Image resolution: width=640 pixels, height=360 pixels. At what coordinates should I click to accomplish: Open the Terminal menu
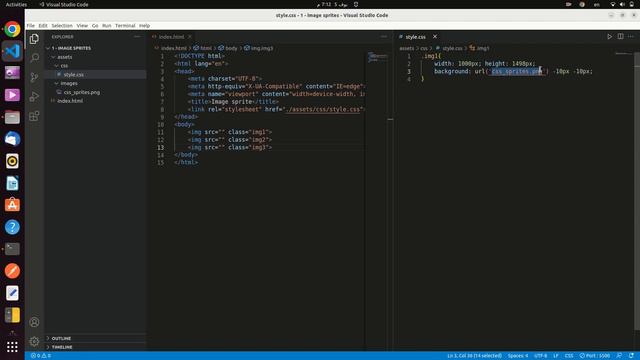pyautogui.click(x=125, y=26)
